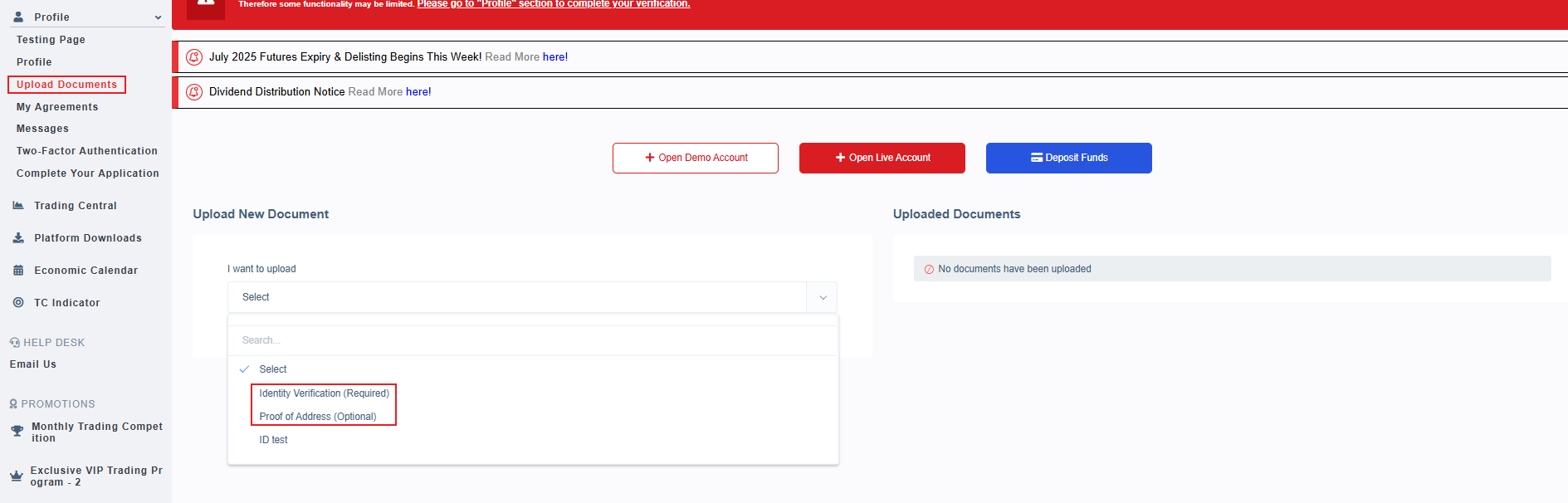Open 'here!' link for July 2025 Futures Expiry

pos(555,57)
